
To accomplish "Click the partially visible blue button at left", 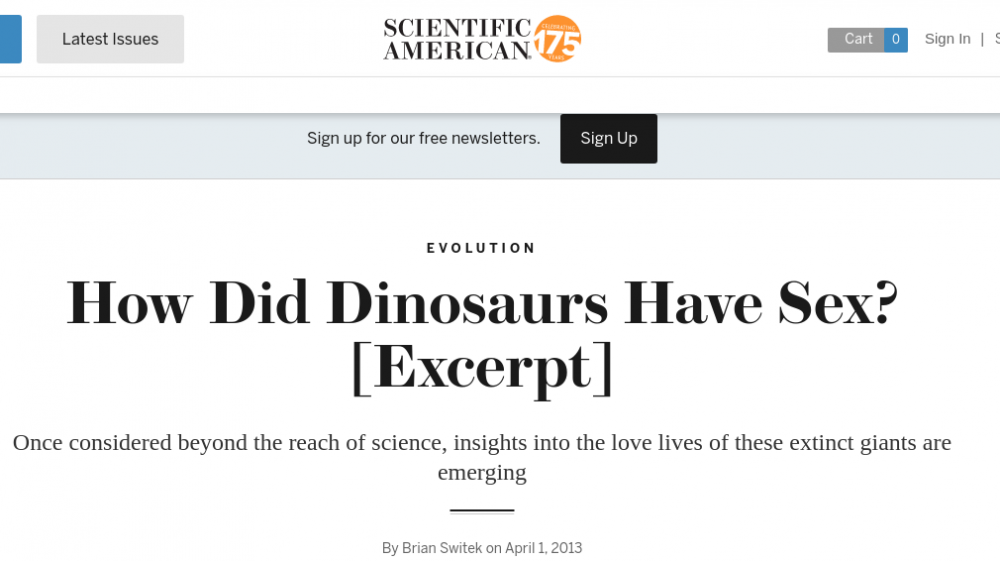I will pyautogui.click(x=10, y=39).
